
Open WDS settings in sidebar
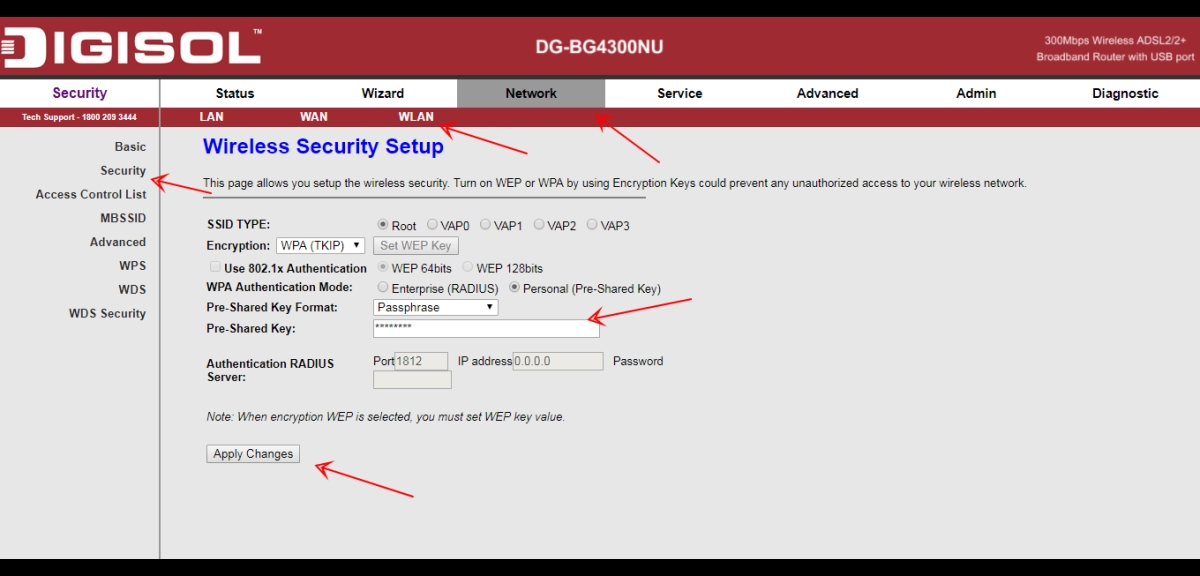132,290
